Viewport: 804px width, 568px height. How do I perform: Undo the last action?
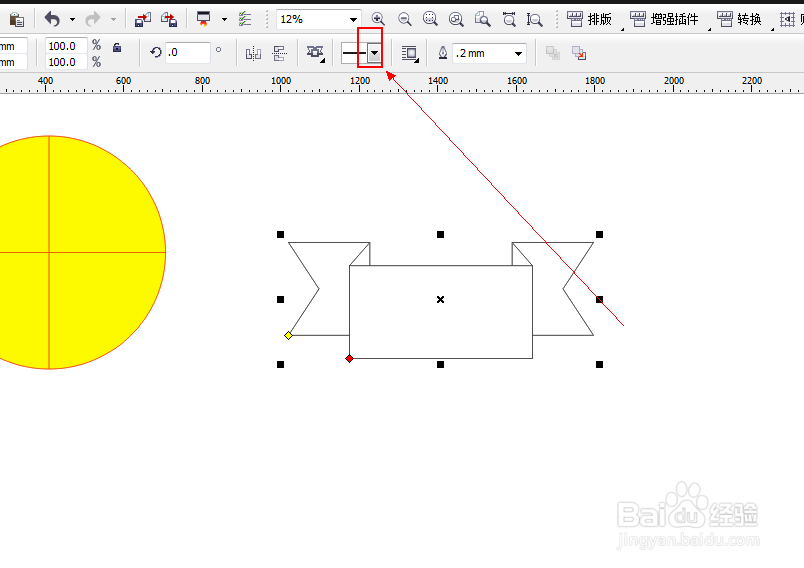[52, 19]
